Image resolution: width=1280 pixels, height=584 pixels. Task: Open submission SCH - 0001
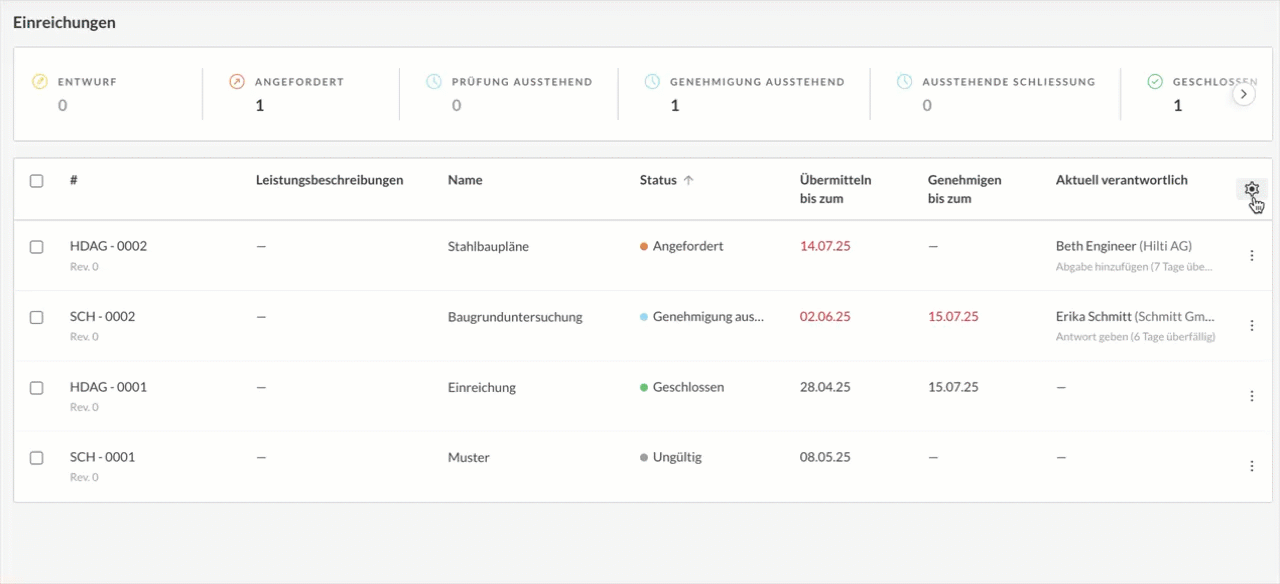click(102, 457)
